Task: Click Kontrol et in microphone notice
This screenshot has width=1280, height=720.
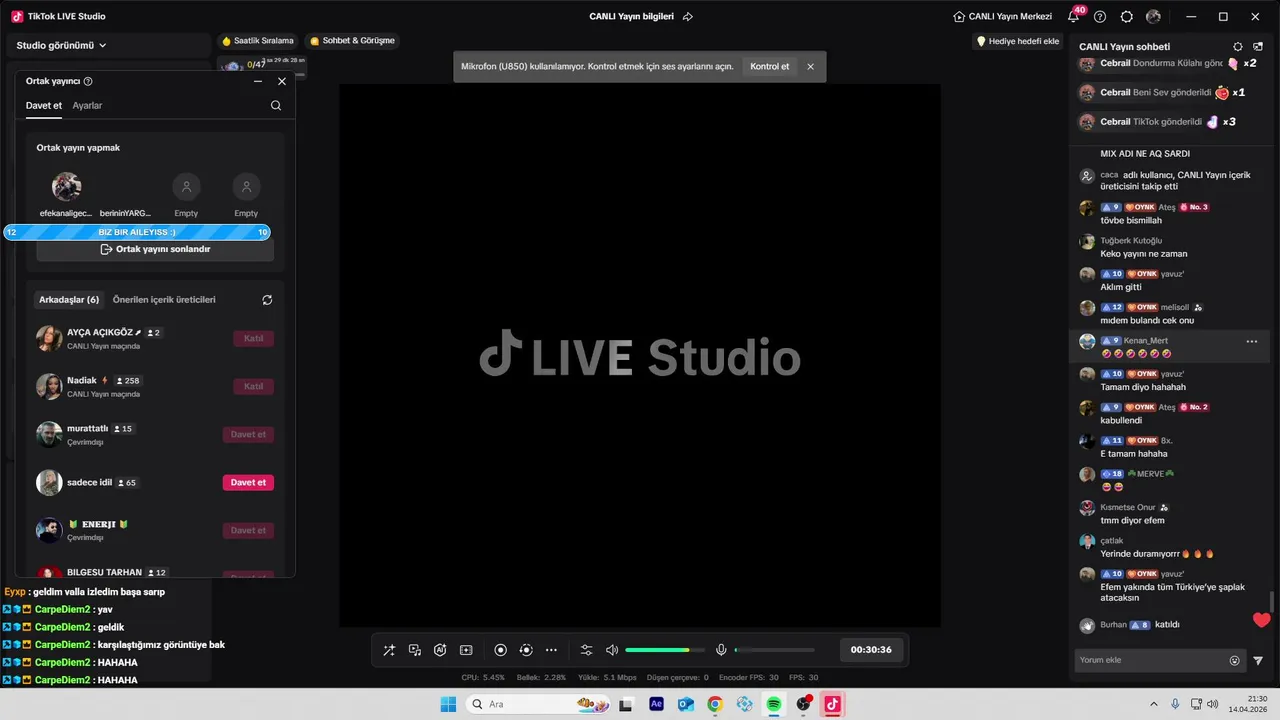Action: 770,67
